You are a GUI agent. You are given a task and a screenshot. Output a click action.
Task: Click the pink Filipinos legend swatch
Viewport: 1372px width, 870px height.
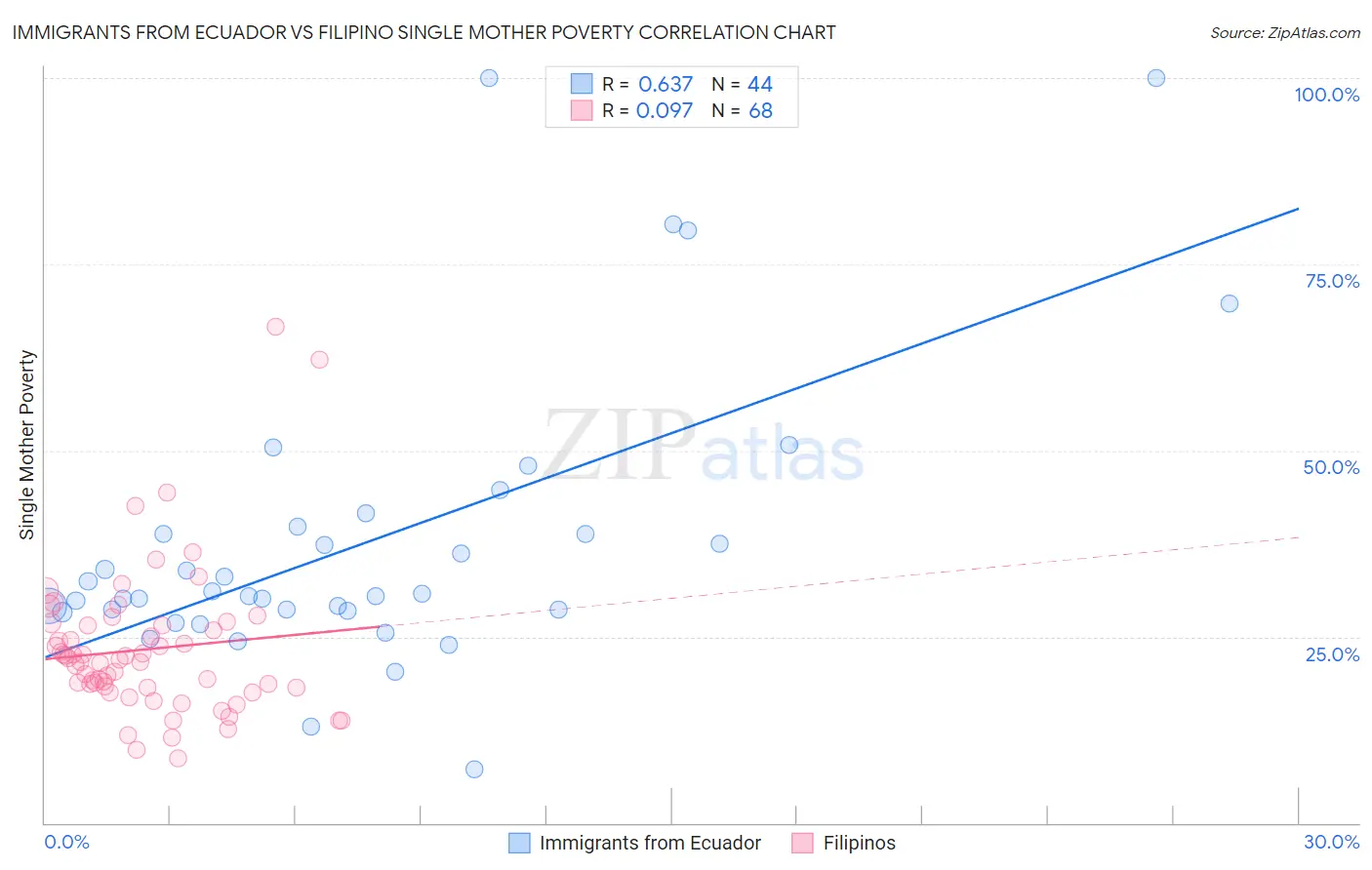pyautogui.click(x=803, y=843)
